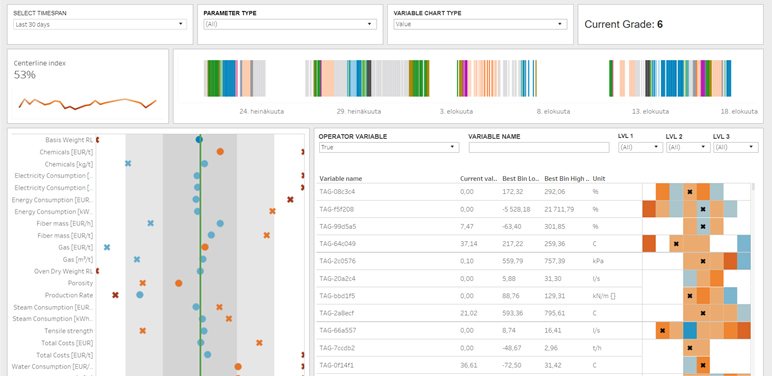This screenshot has width=772, height=376.
Task: Open the LVL 1 filter dropdown
Action: click(x=640, y=147)
